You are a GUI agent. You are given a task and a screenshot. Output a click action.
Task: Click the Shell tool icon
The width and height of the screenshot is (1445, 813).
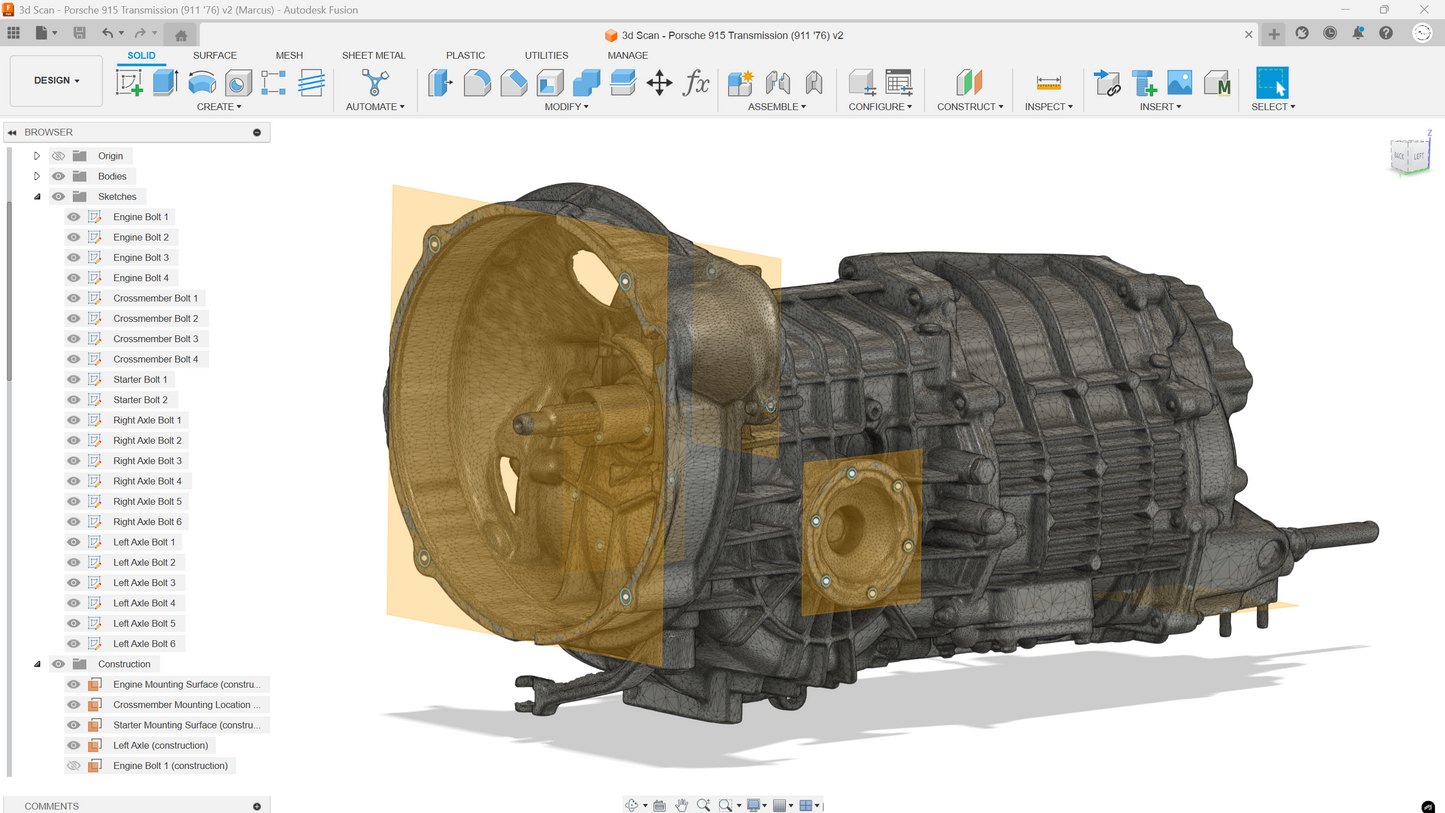pyautogui.click(x=550, y=83)
